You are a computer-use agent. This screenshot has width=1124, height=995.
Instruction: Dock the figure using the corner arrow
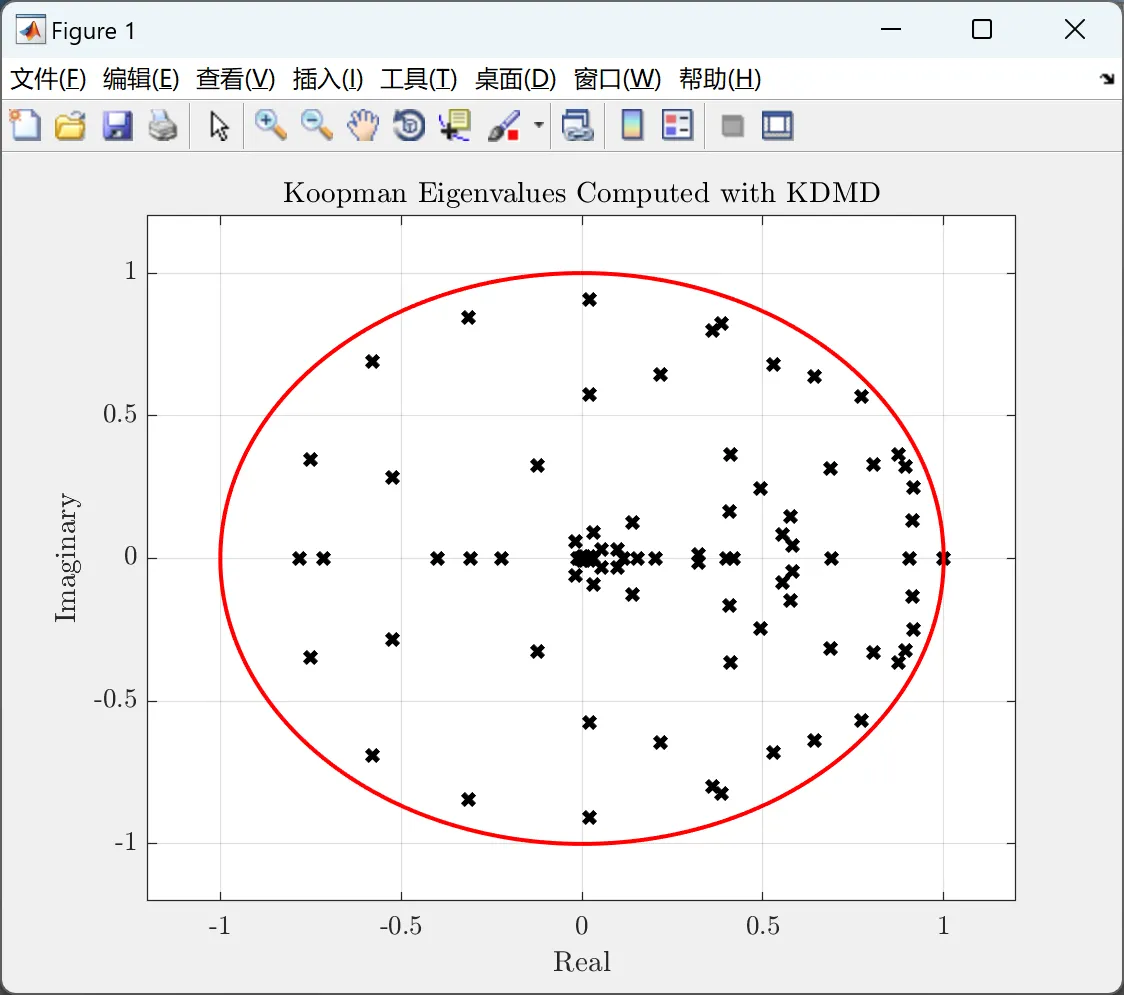(x=1108, y=79)
